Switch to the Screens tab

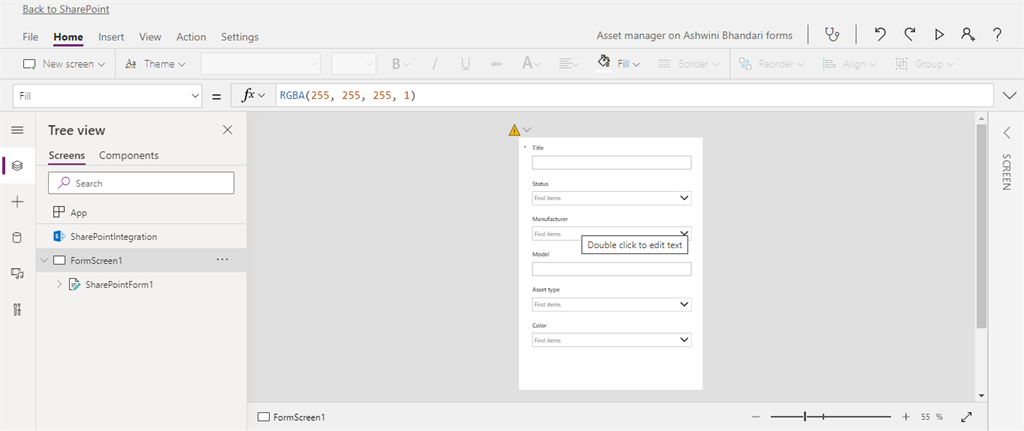tap(67, 155)
